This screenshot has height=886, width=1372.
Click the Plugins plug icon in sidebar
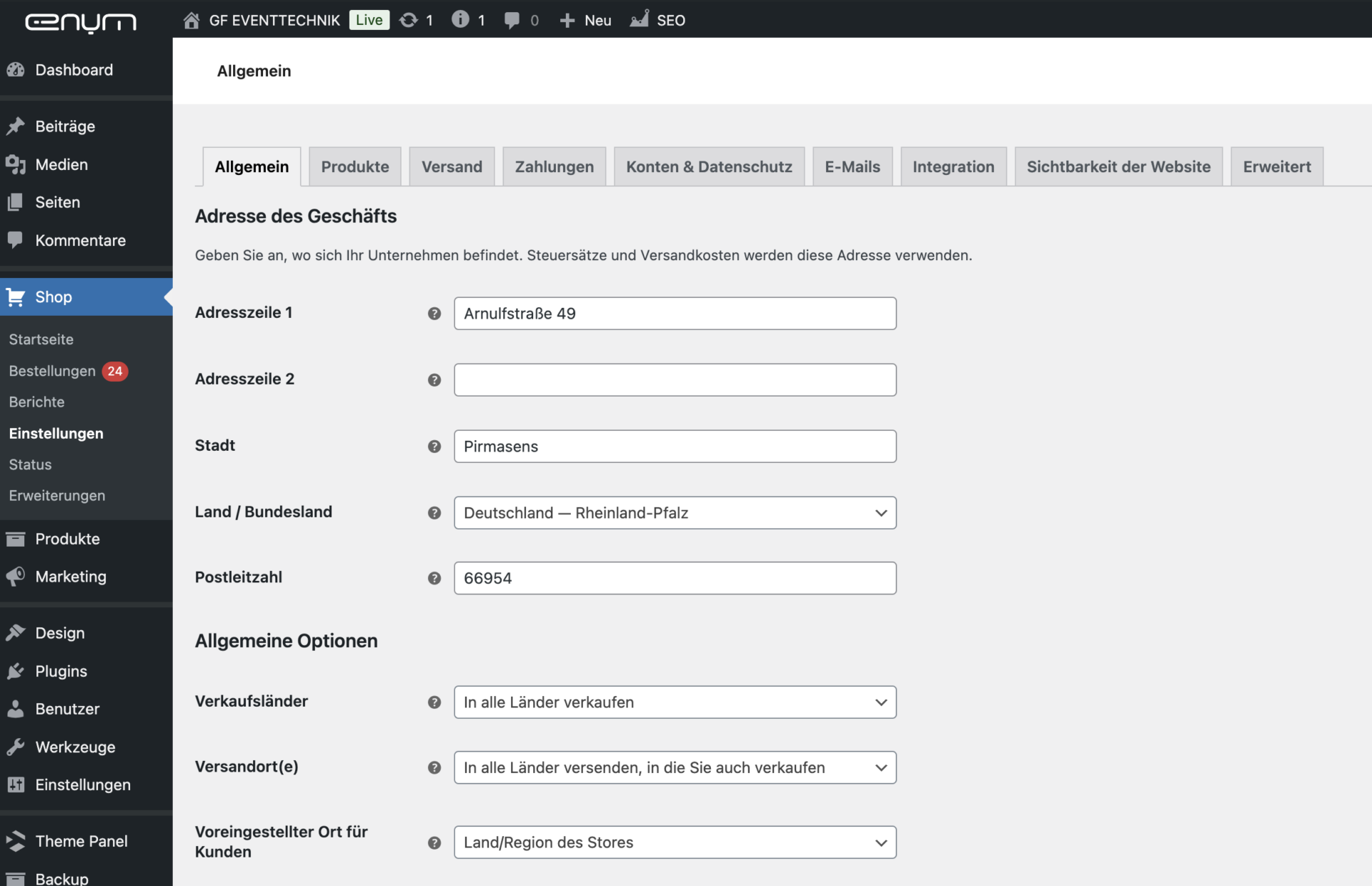tap(16, 671)
